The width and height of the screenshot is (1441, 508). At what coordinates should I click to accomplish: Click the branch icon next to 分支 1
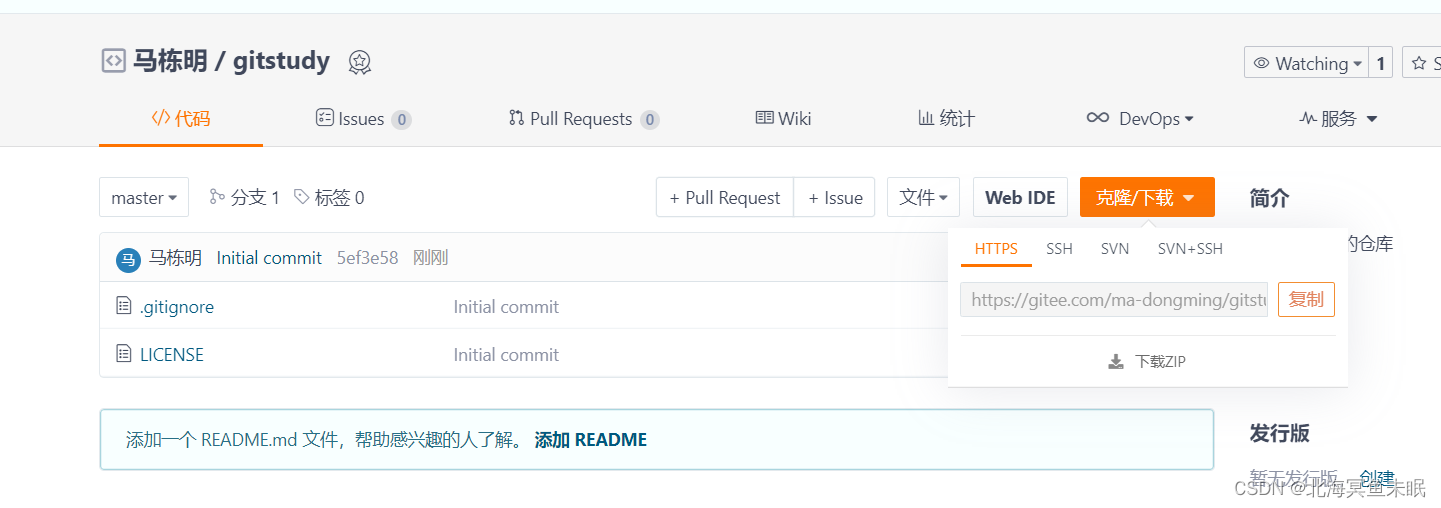[217, 197]
